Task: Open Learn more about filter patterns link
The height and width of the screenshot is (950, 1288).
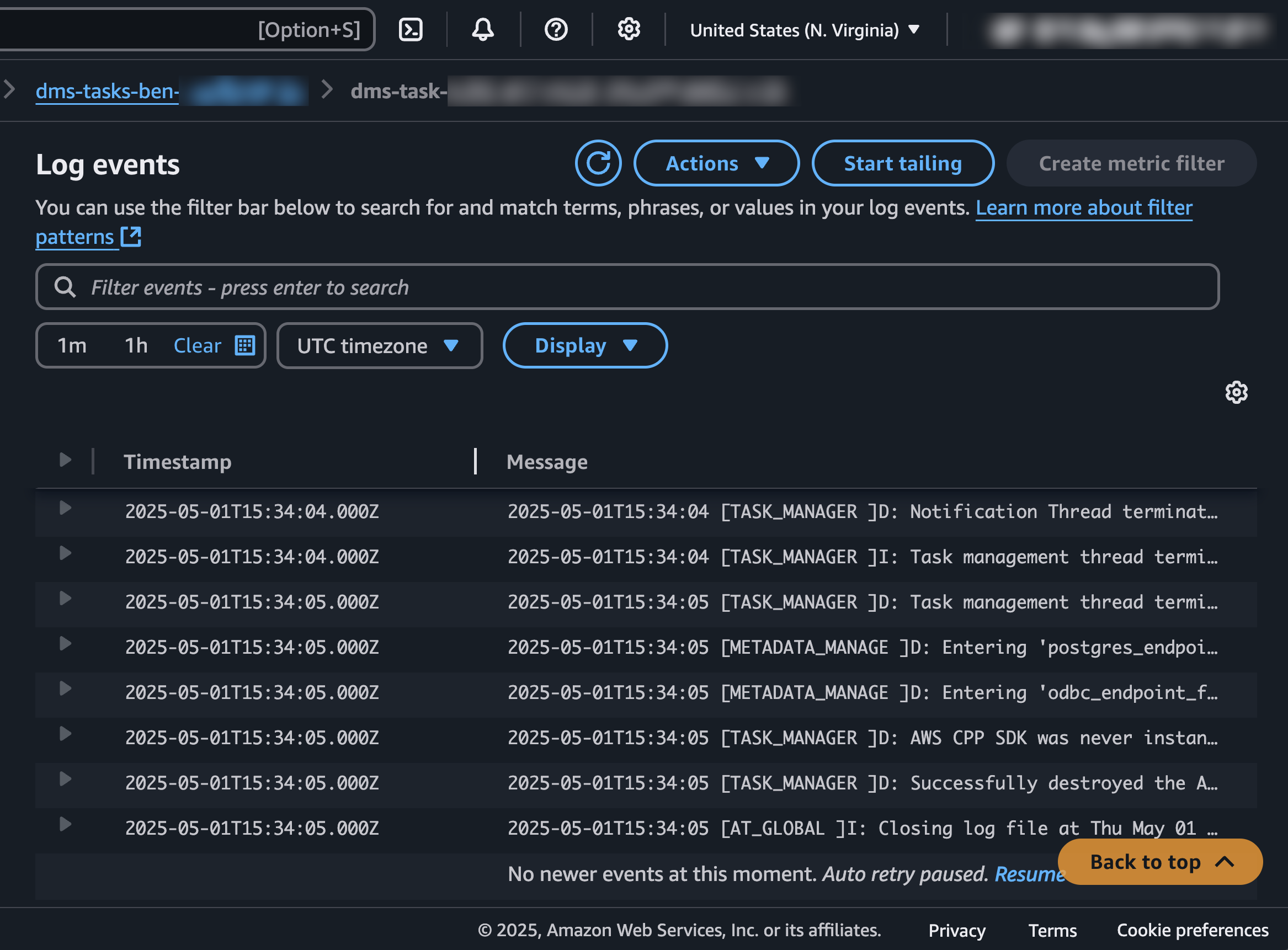Action: (x=1084, y=207)
